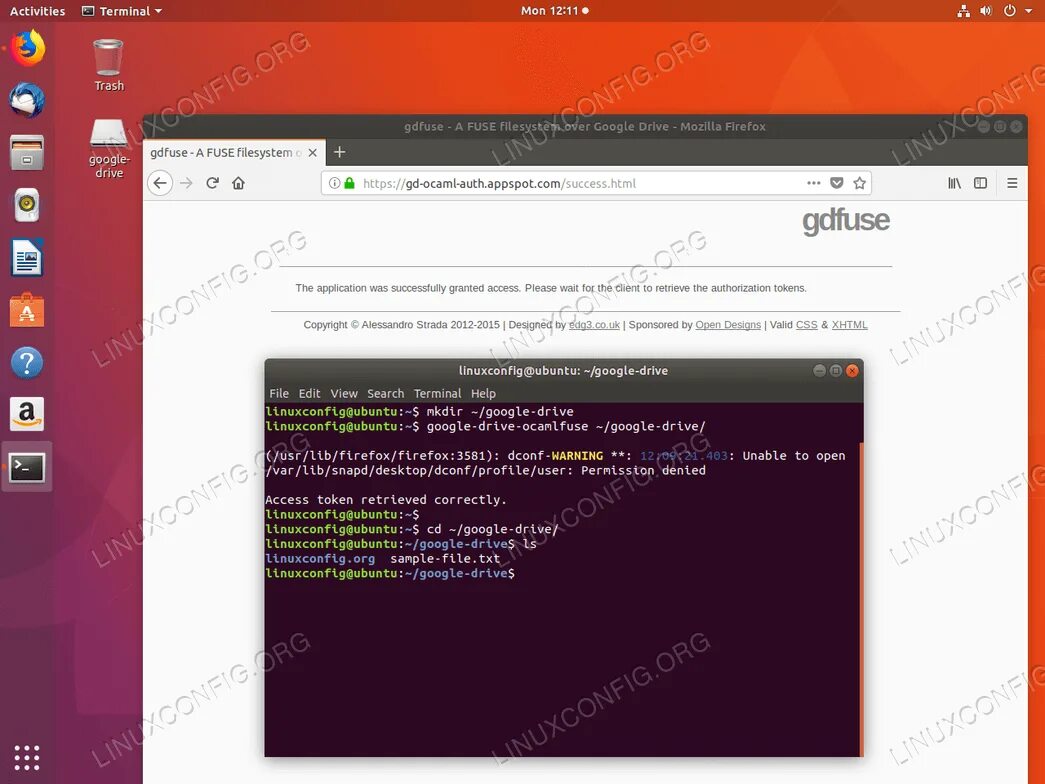Click 'google-drive-ocamlfuse ~/google-drive/' command
The image size is (1045, 784).
click(x=566, y=426)
